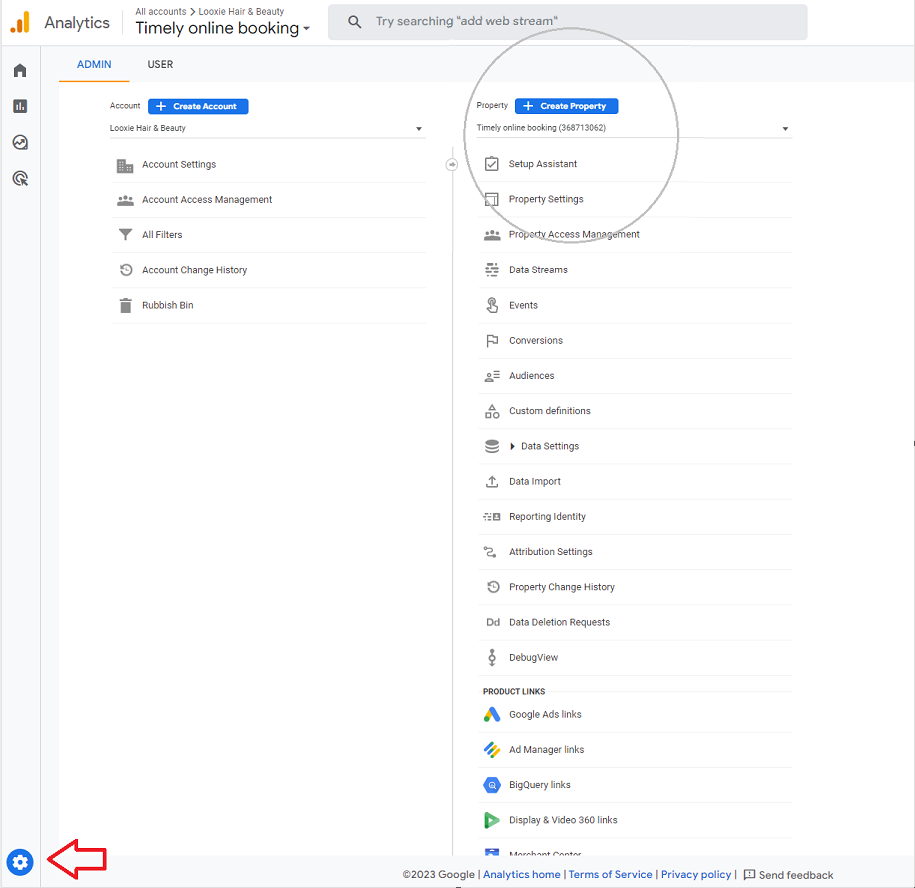Open BigQuery links
Image resolution: width=915 pixels, height=888 pixels.
(x=540, y=785)
